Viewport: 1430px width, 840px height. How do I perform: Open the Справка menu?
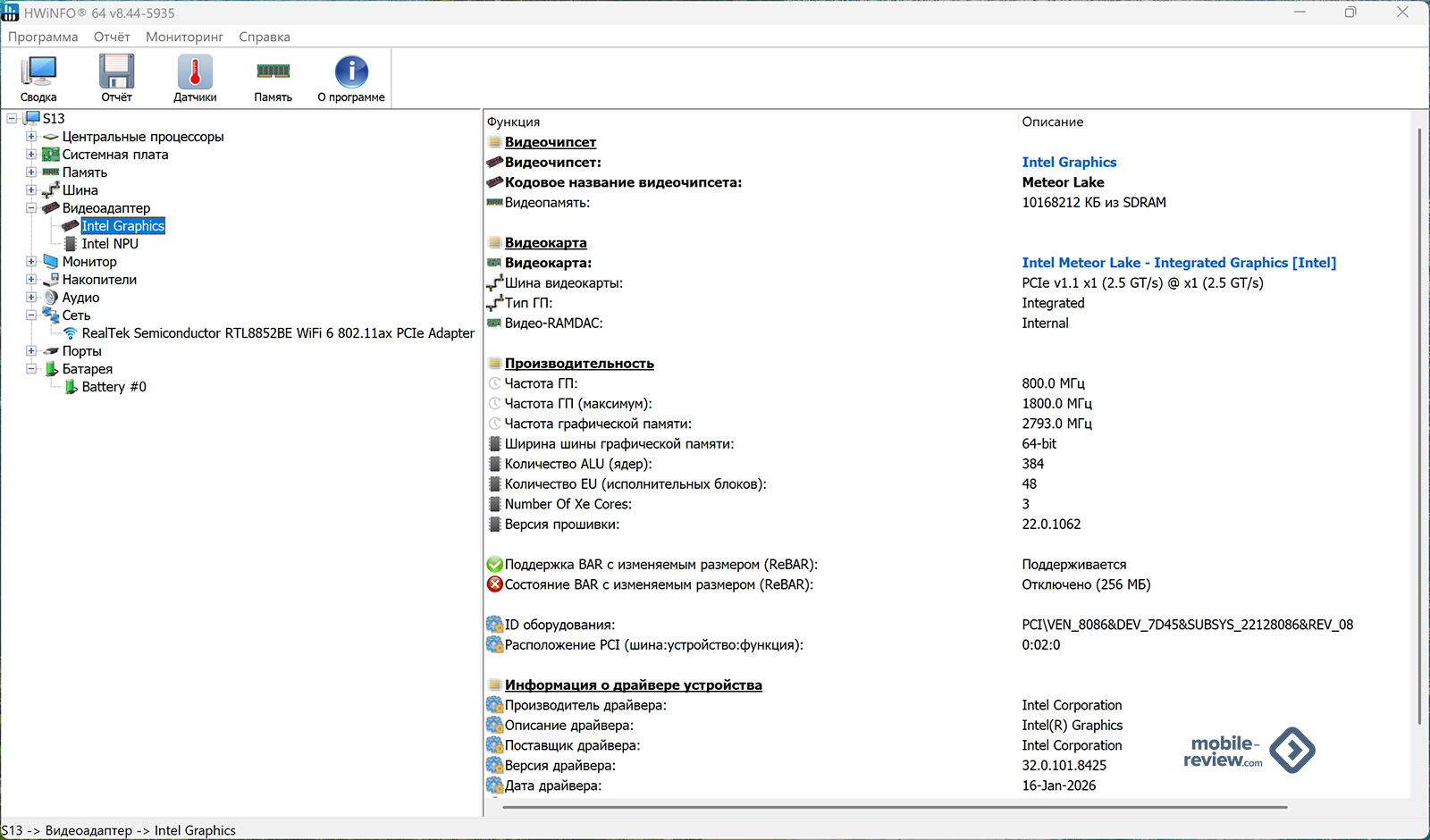264,37
